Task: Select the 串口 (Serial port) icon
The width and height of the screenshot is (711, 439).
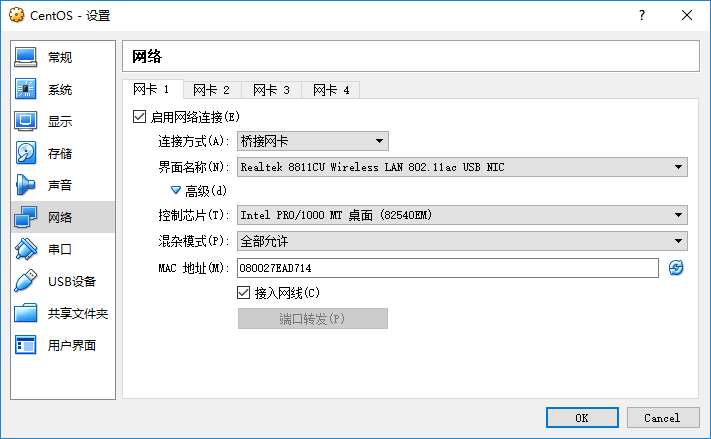Action: (26, 249)
